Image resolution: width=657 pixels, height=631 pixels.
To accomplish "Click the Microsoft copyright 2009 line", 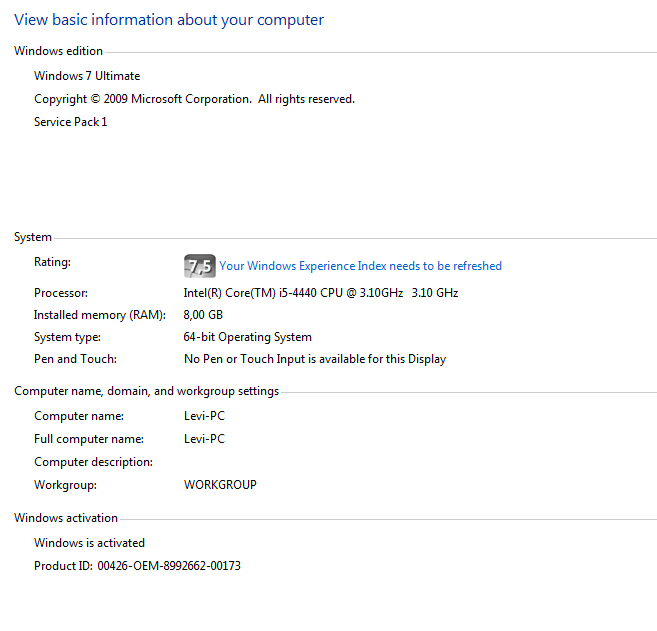I will (x=194, y=99).
